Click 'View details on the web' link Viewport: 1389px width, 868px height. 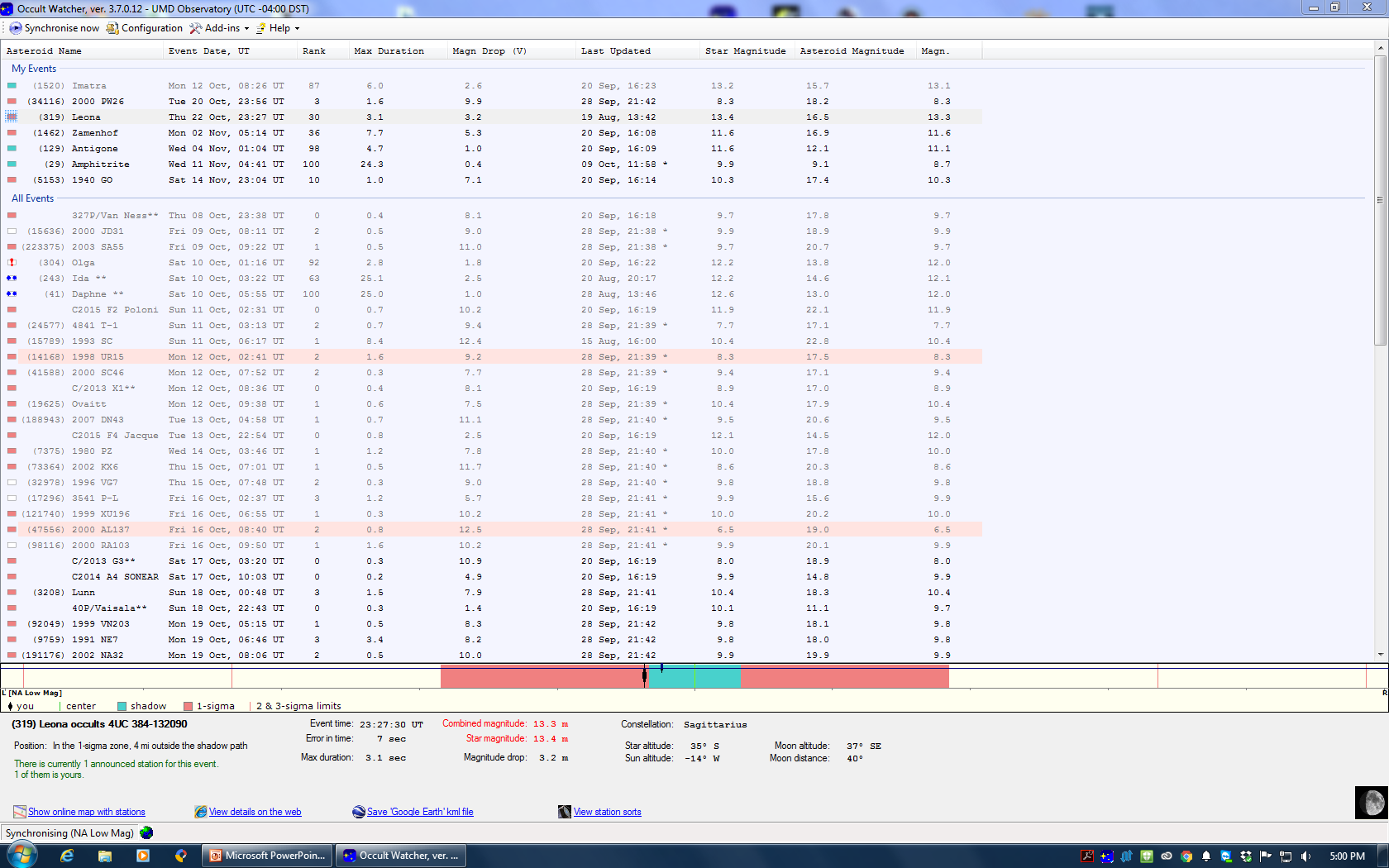pos(255,812)
